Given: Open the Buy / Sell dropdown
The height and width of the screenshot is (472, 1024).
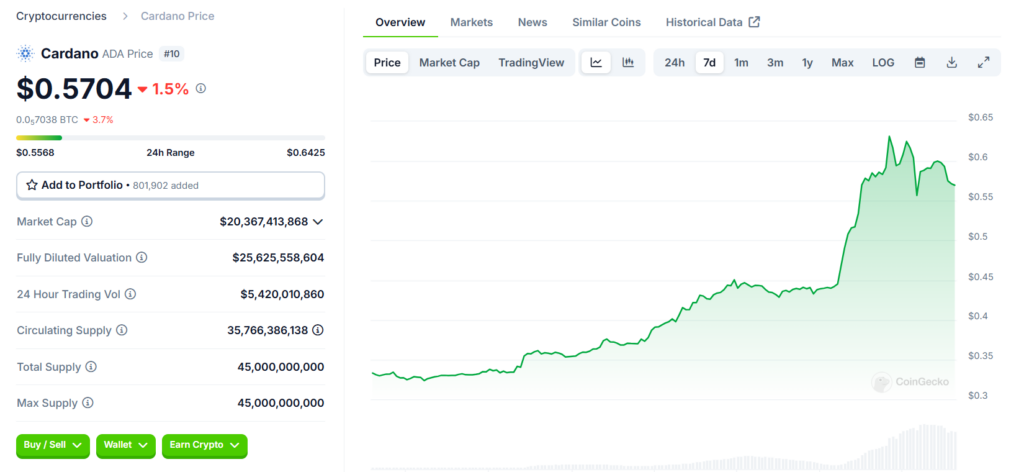Looking at the screenshot, I should pyautogui.click(x=53, y=445).
